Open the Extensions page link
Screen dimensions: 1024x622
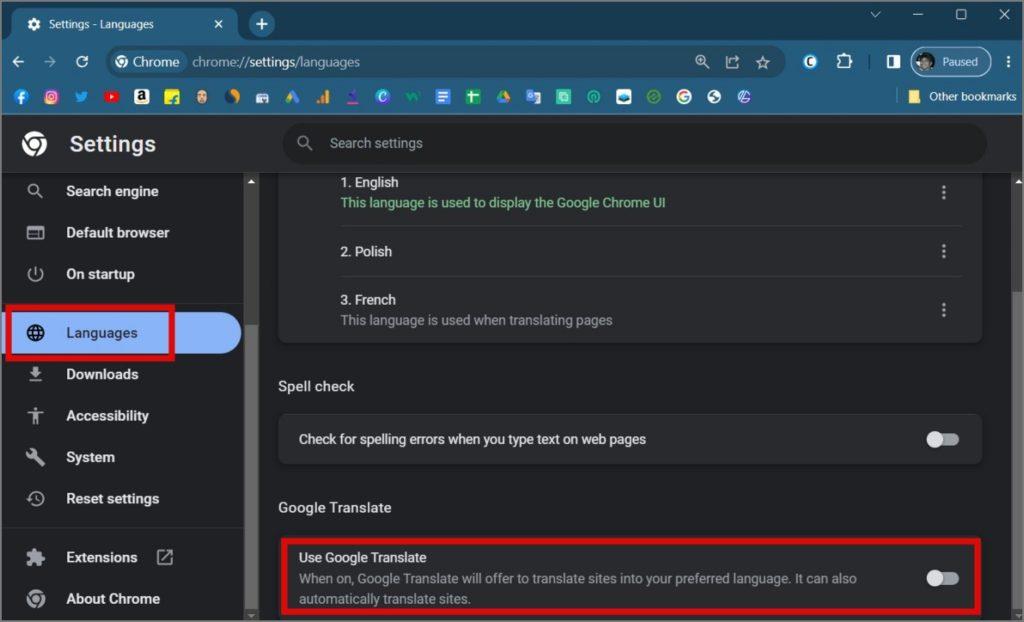[x=121, y=557]
